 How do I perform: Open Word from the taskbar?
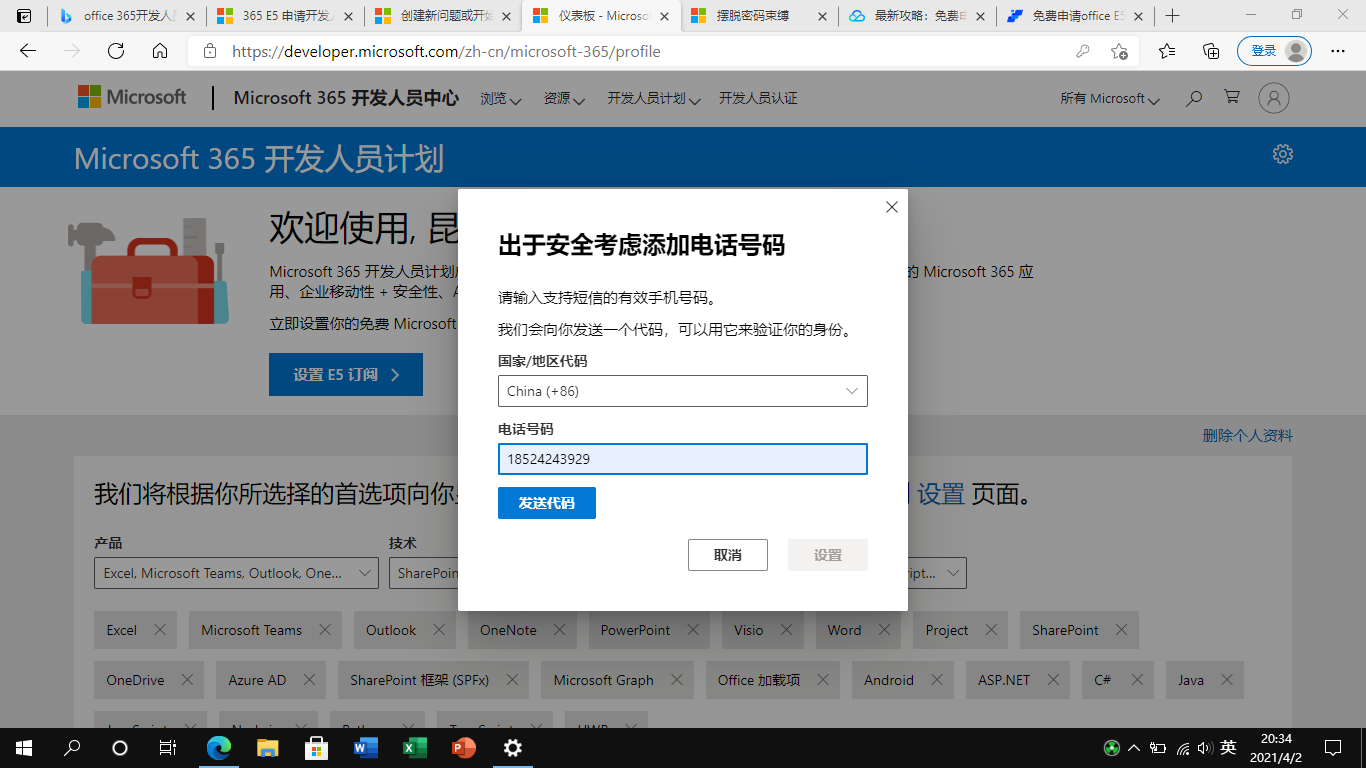click(x=366, y=747)
